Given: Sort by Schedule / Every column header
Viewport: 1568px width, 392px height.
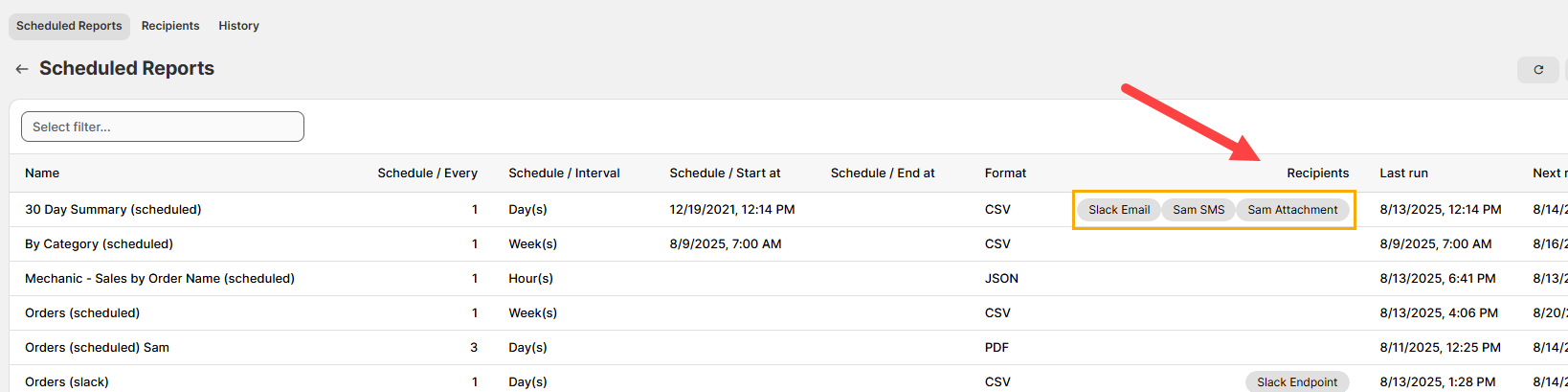Looking at the screenshot, I should tap(427, 173).
